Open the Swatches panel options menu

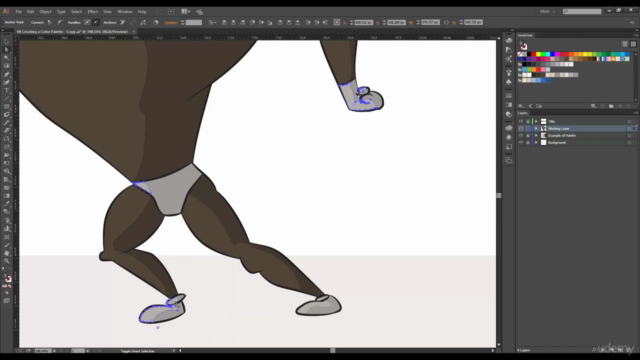(x=635, y=36)
